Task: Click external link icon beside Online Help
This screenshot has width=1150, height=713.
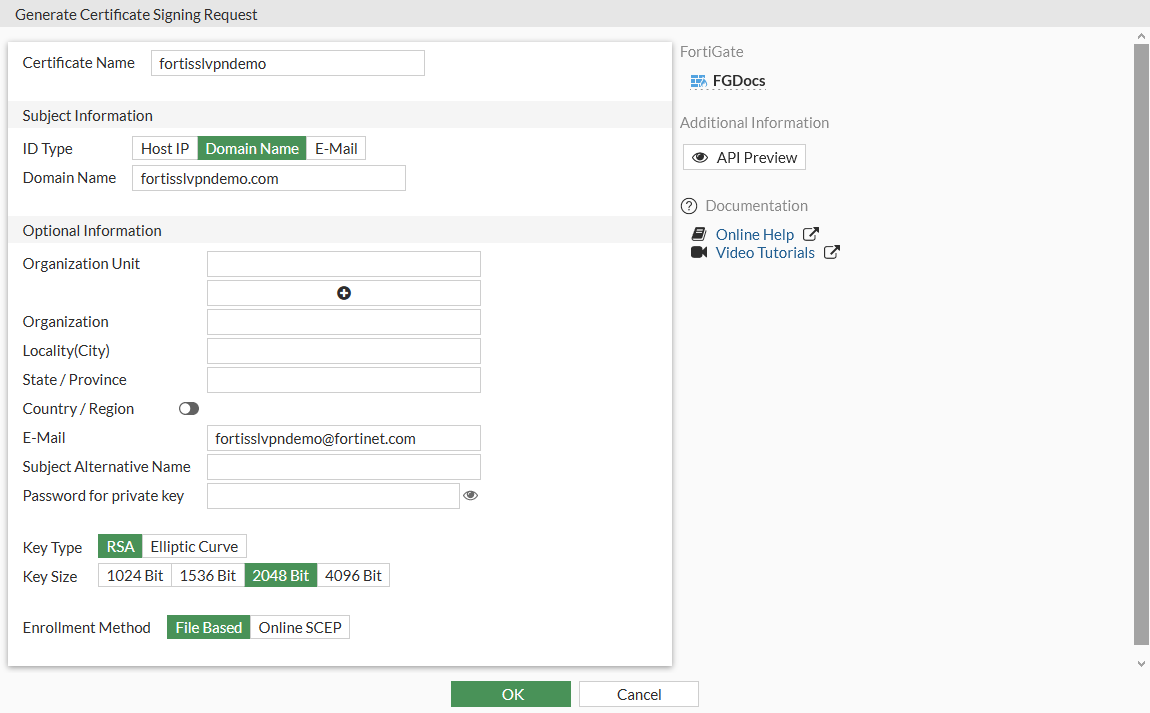Action: (811, 234)
